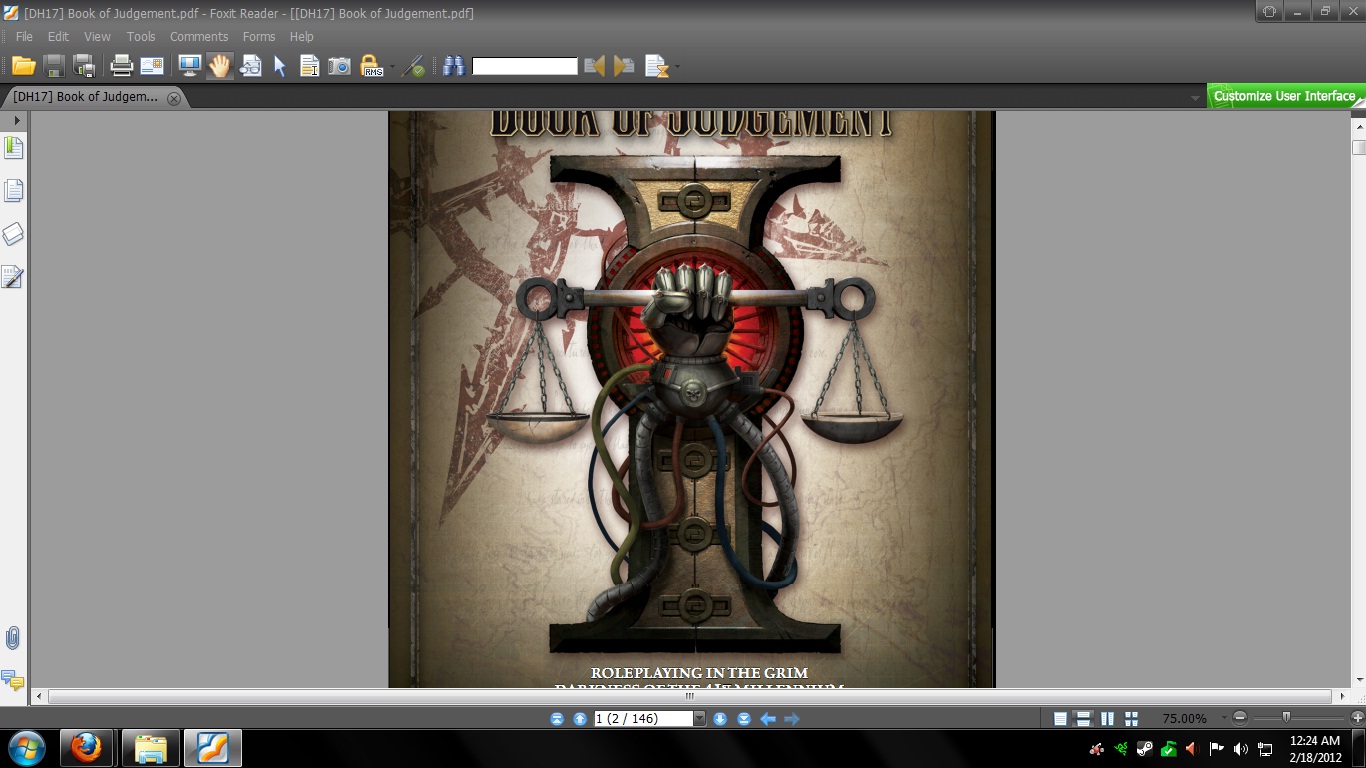This screenshot has width=1366, height=768.
Task: Click the page number input field
Action: tap(643, 718)
